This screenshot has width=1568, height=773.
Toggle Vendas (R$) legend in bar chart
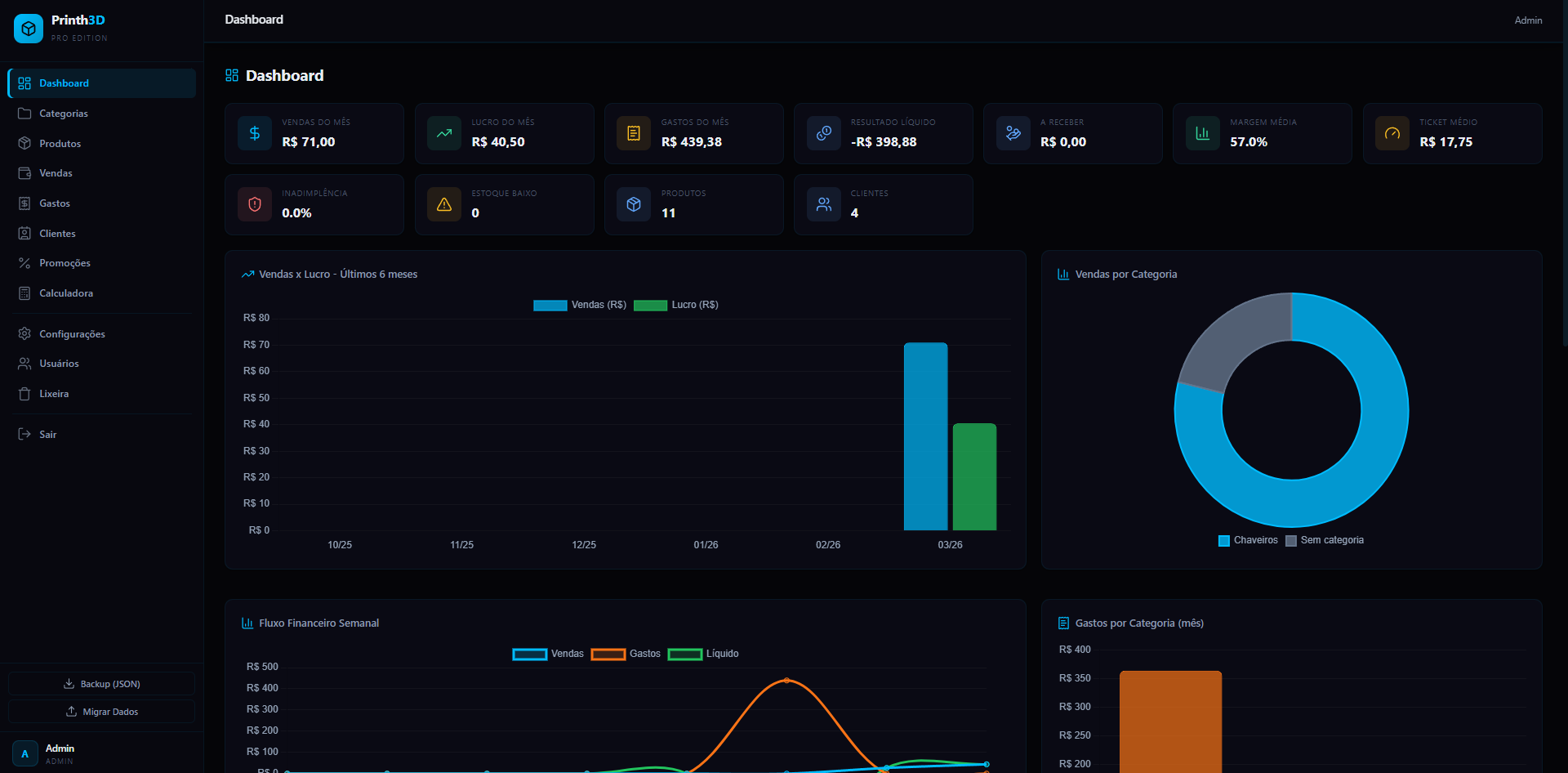[580, 305]
